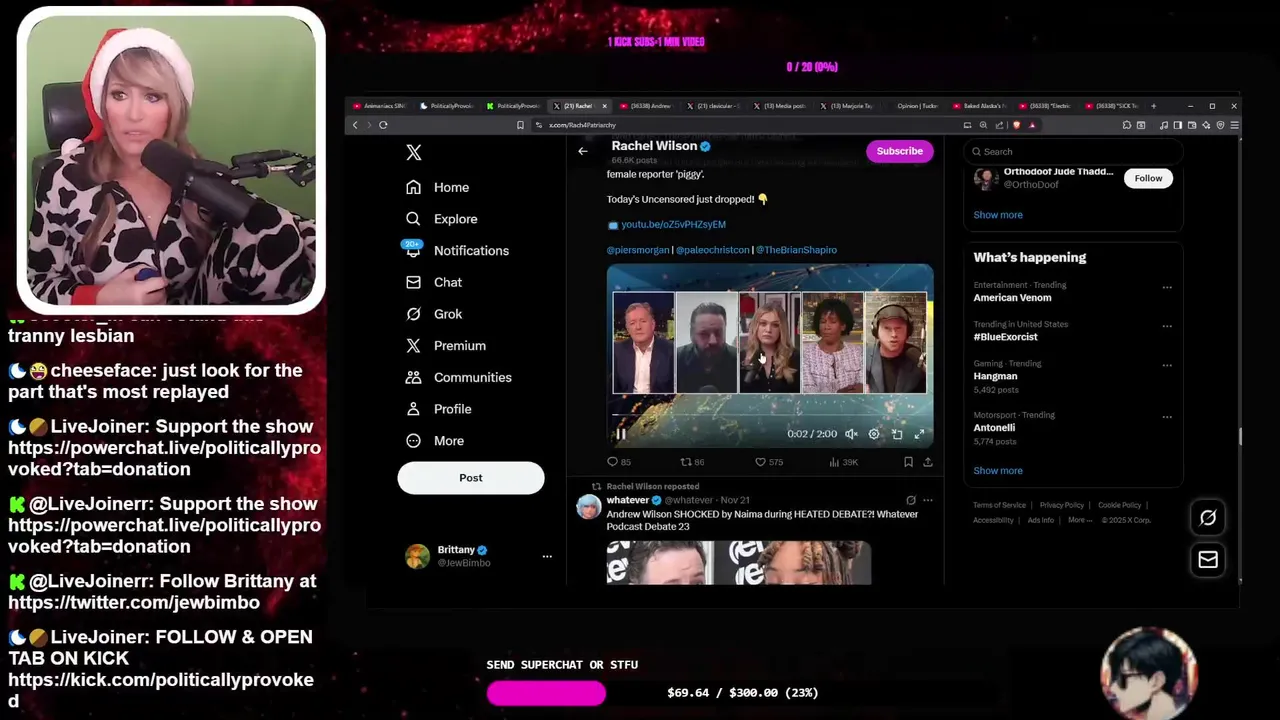Click the white Post button

[471, 478]
